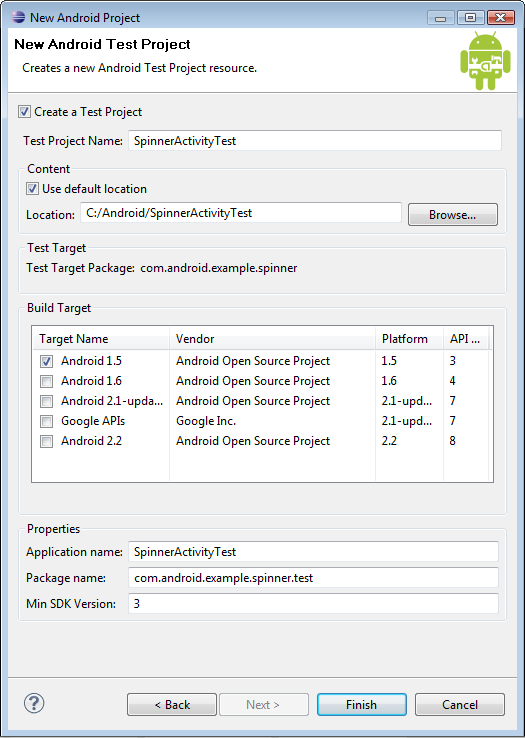Click the help question mark icon
This screenshot has height=738, width=525.
click(34, 704)
